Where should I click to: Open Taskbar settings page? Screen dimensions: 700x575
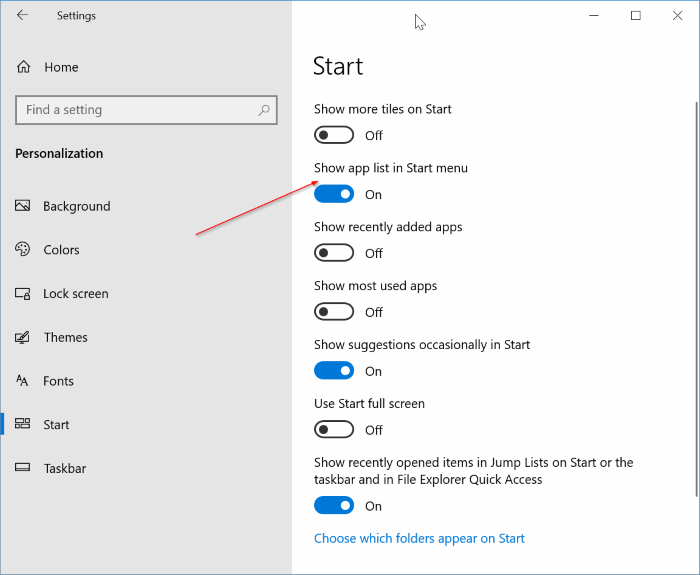tap(65, 468)
